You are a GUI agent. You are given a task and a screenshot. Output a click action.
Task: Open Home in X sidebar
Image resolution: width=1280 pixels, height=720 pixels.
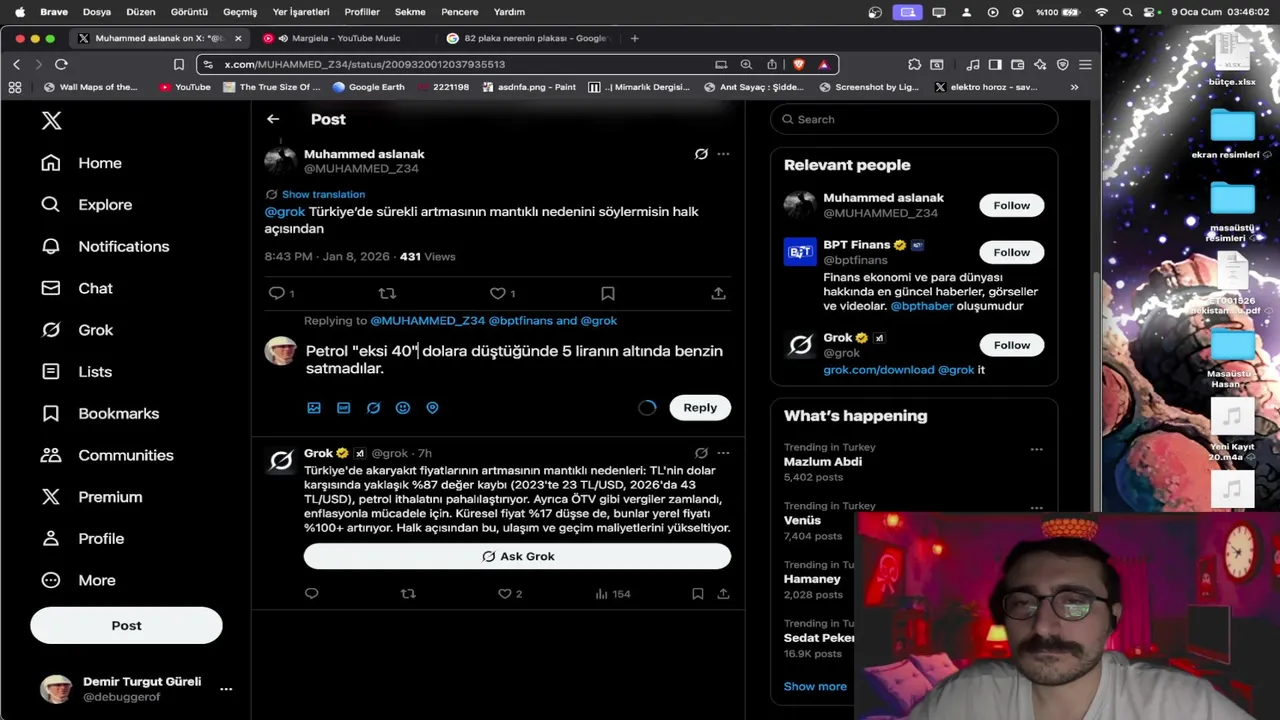pyautogui.click(x=81, y=163)
